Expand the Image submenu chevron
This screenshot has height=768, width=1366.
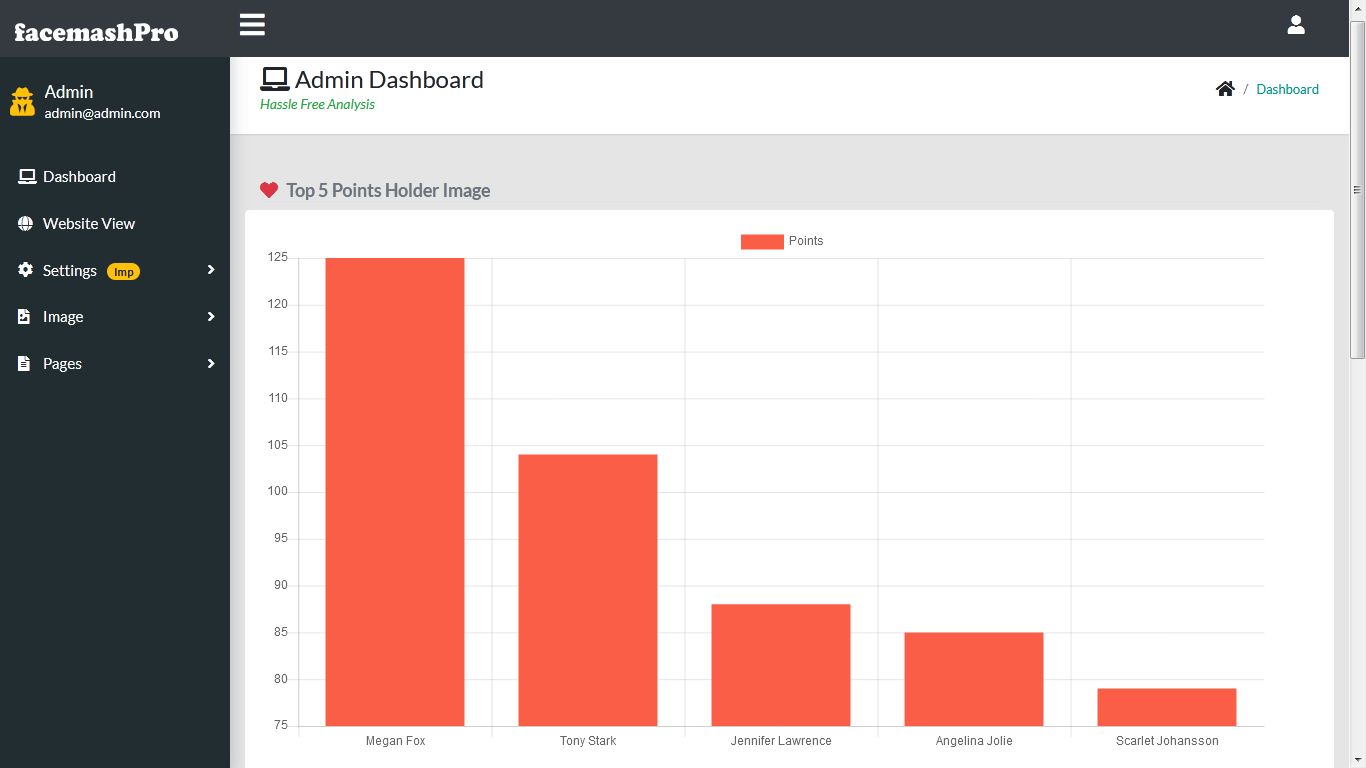(x=211, y=317)
